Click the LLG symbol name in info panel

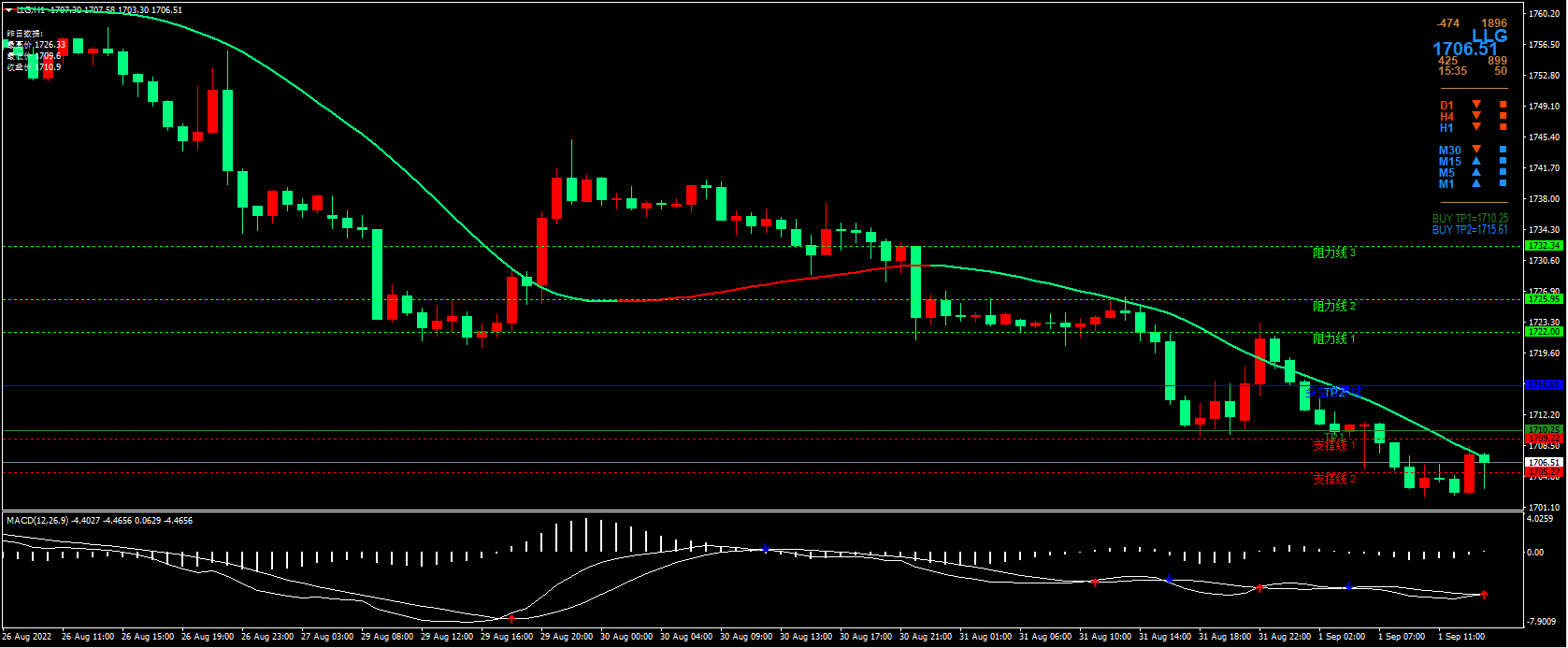(1489, 36)
